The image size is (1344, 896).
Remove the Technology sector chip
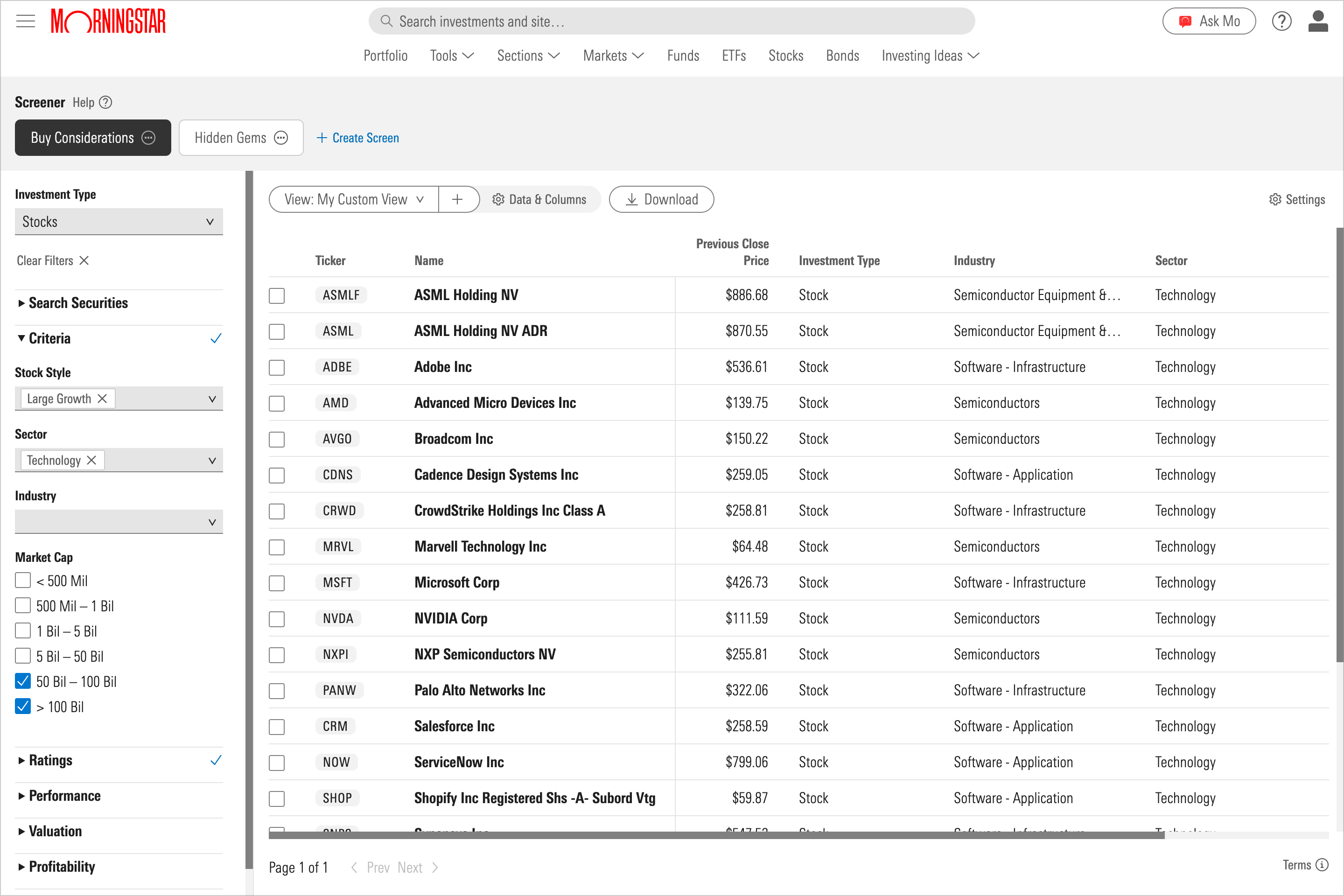pyautogui.click(x=91, y=460)
